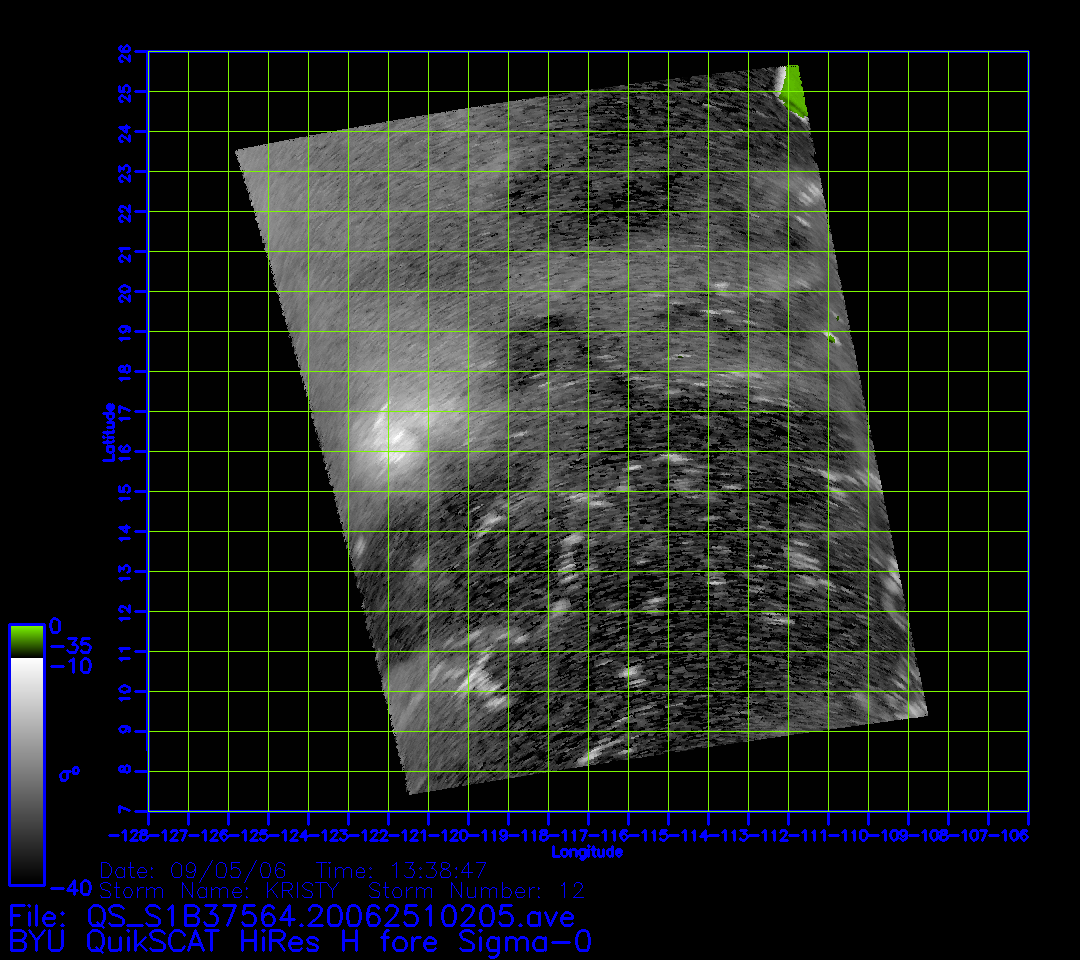Screen dimensions: 1080x960
Task: Click the Storm Name: KRISTY text
Action: point(220,890)
